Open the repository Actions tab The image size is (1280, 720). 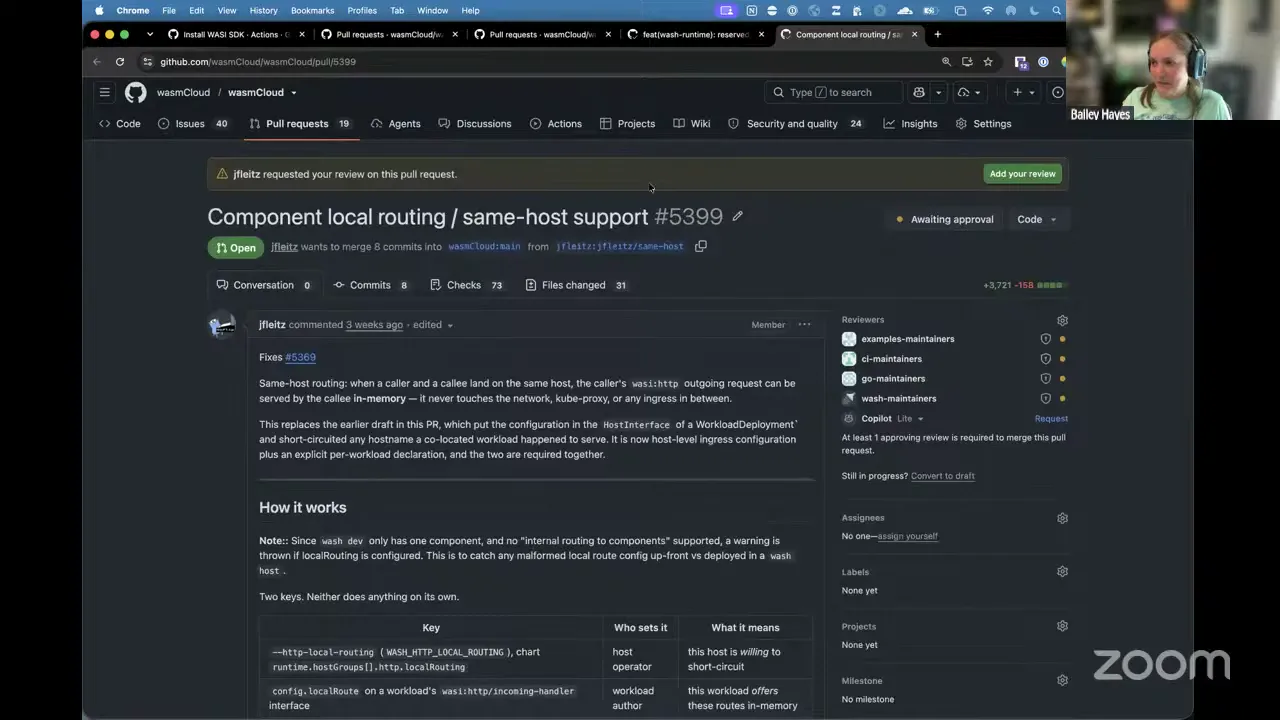click(x=556, y=124)
